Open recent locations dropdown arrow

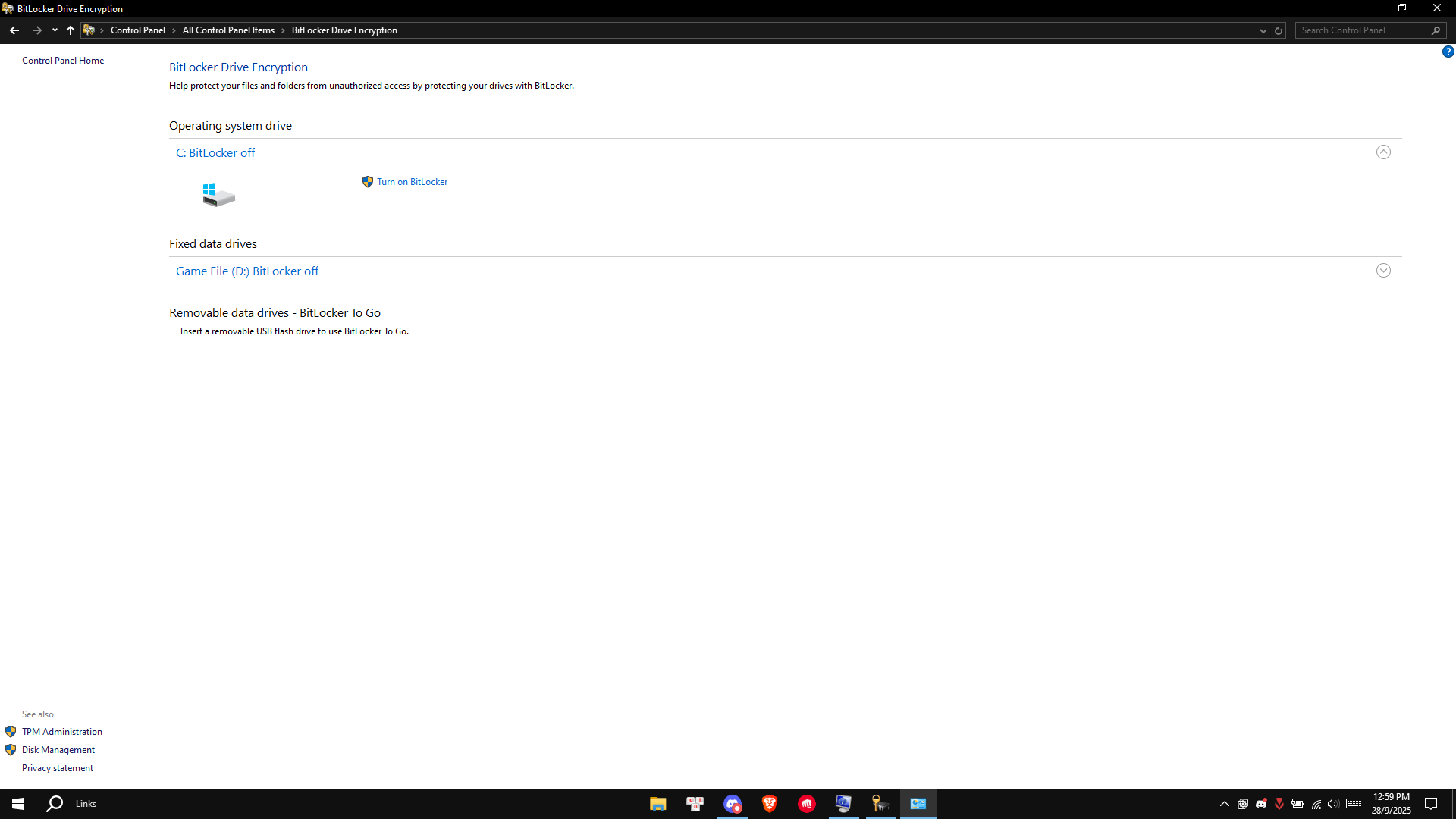55,30
